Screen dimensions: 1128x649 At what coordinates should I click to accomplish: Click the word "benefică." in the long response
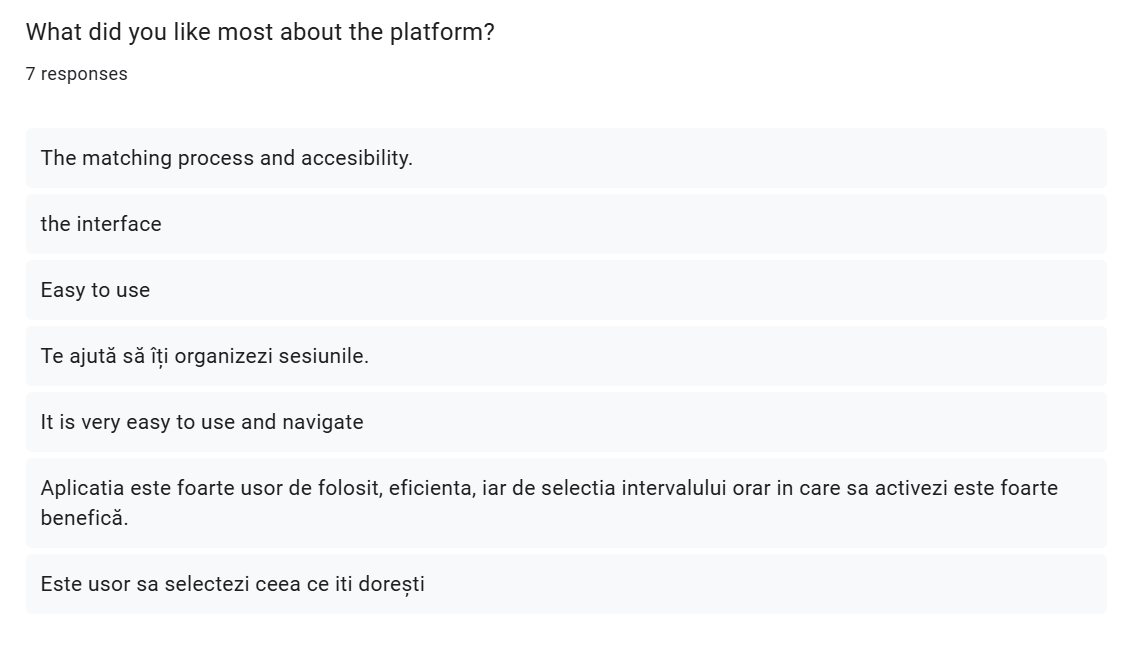click(84, 519)
